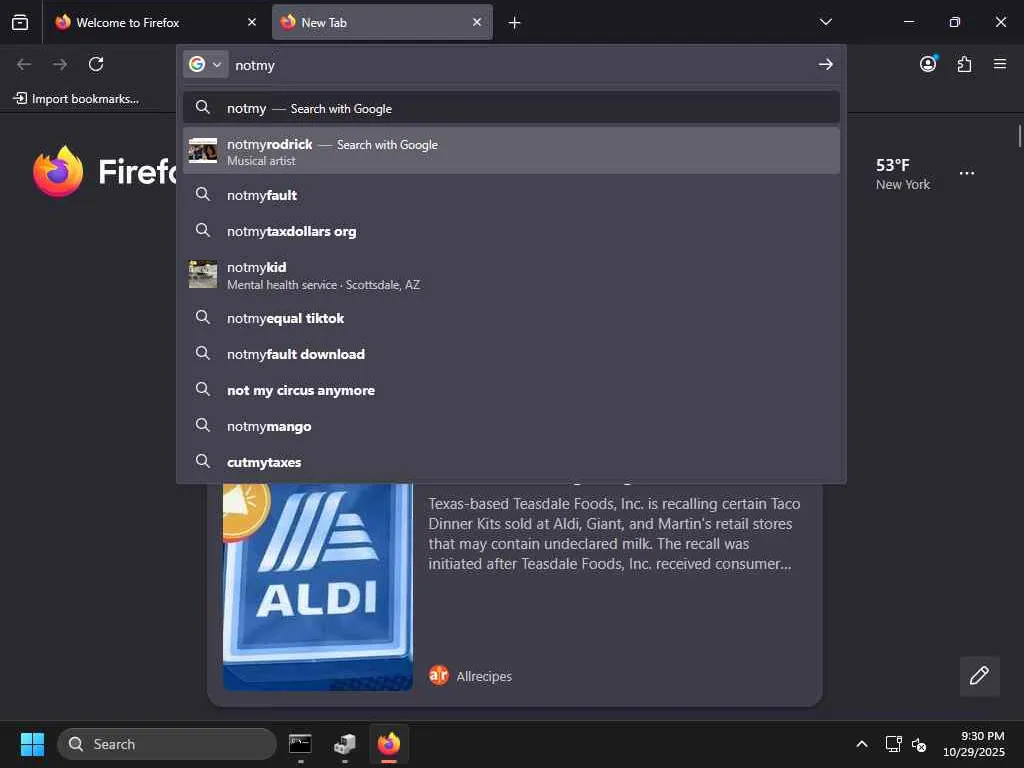Open the Extensions puzzle icon
1024x768 pixels.
pyautogui.click(x=964, y=64)
